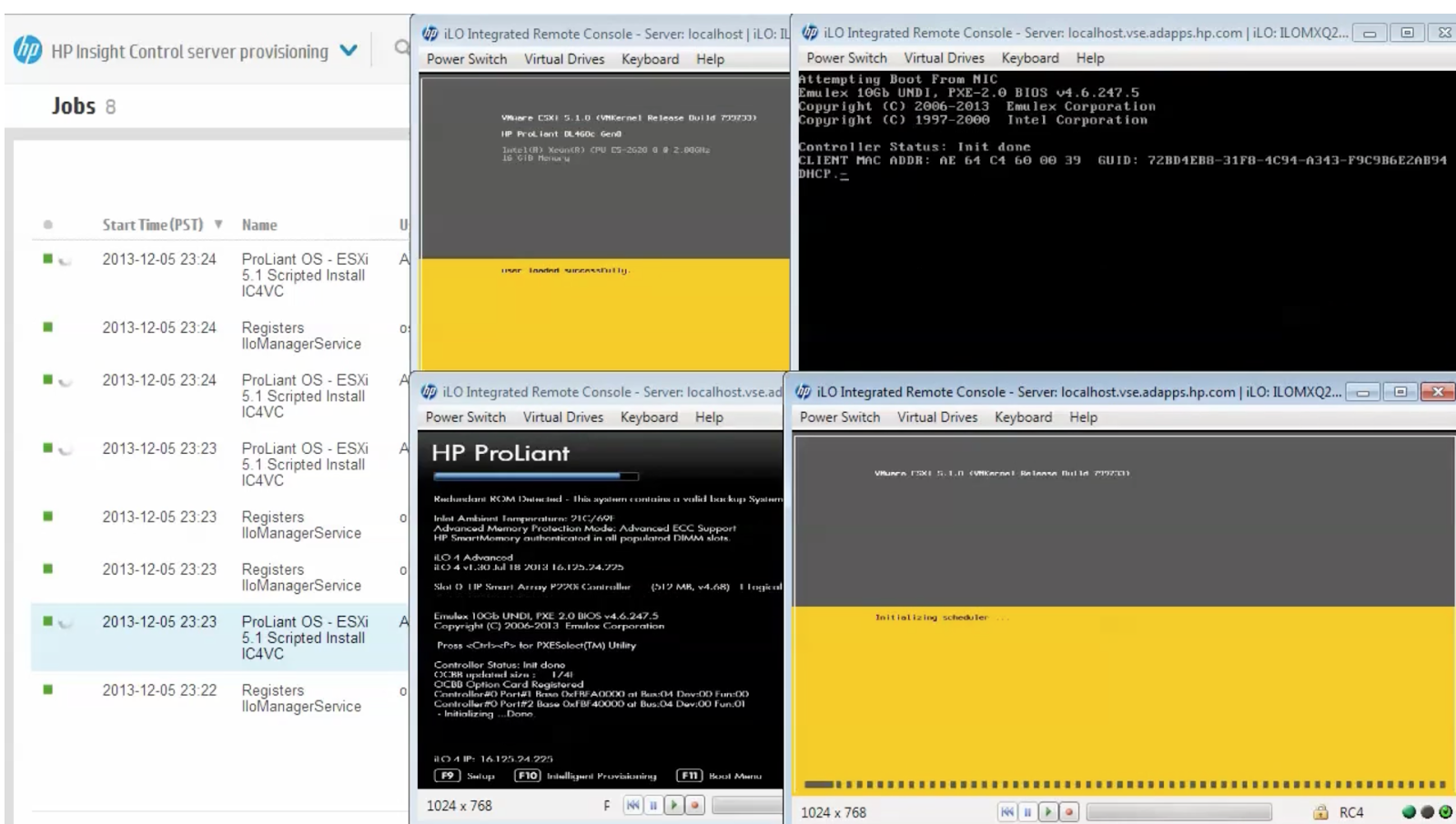This screenshot has height=824, width=1456.
Task: Sort jobs with the Start Time arrow
Action: coord(218,225)
